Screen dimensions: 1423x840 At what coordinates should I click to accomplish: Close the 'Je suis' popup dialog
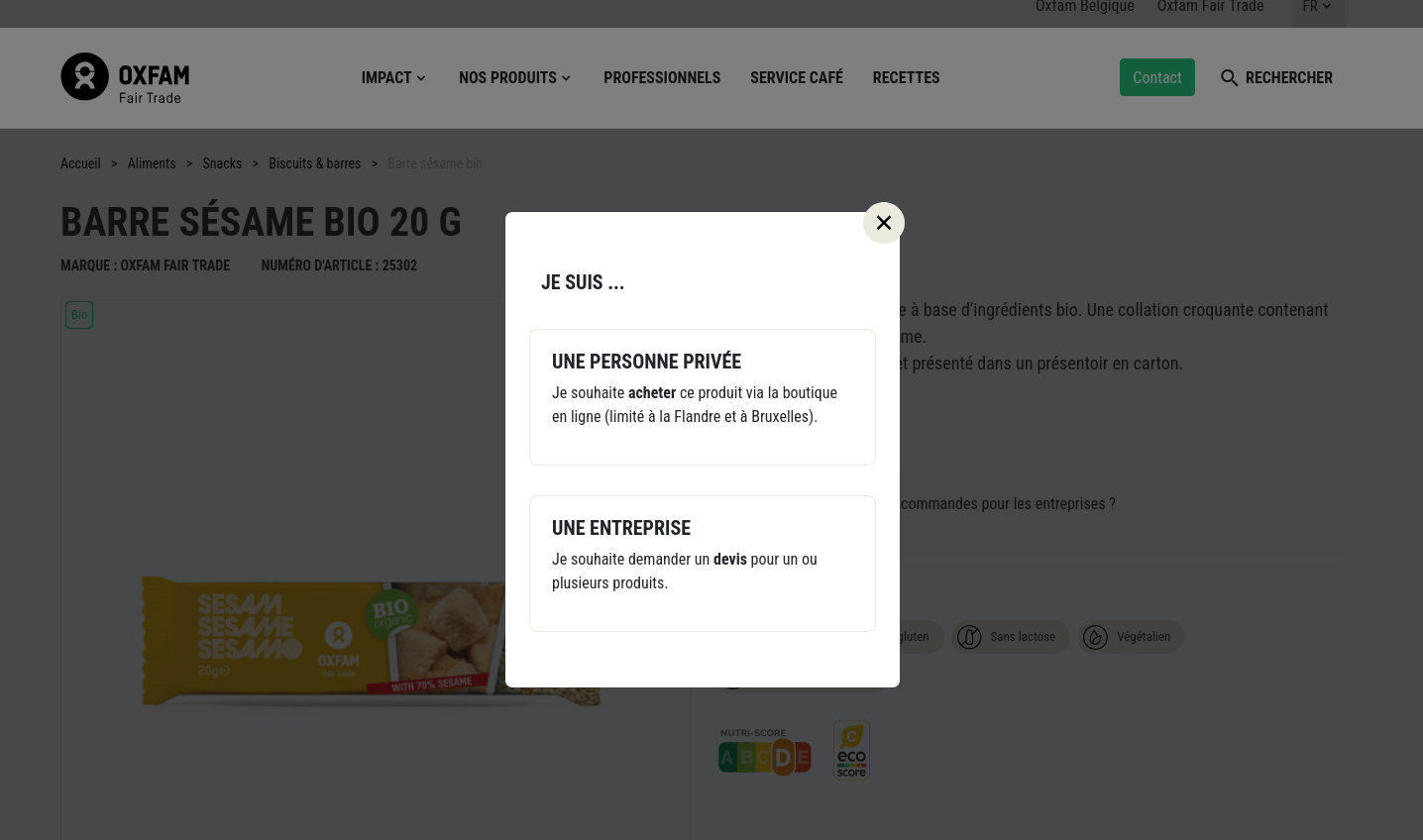coord(884,223)
